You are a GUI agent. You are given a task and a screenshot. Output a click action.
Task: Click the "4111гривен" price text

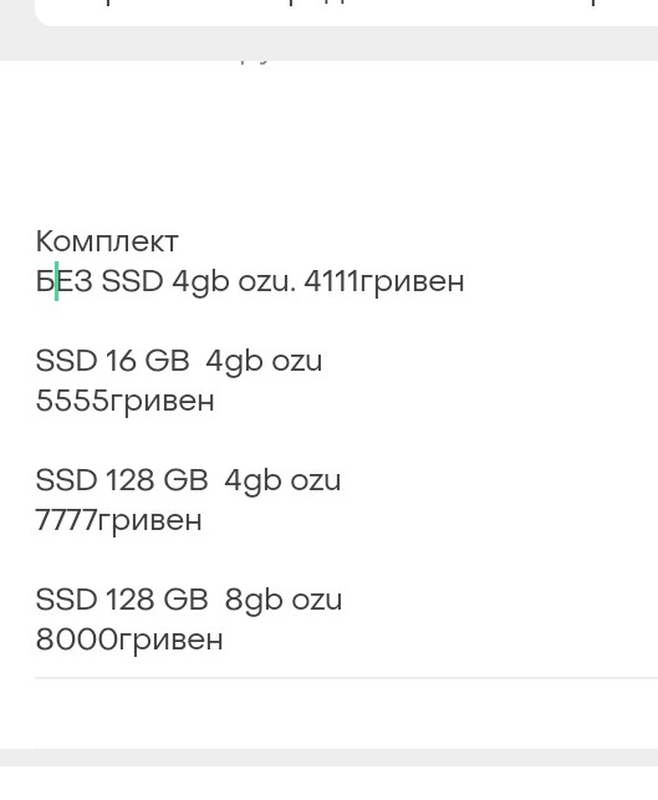[x=383, y=281]
